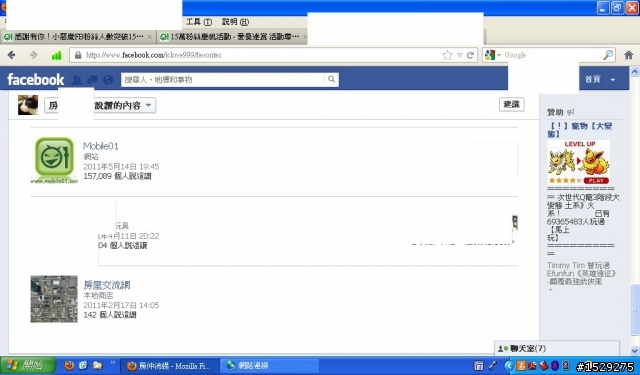Click the padlock icon in the address bar

78,55
